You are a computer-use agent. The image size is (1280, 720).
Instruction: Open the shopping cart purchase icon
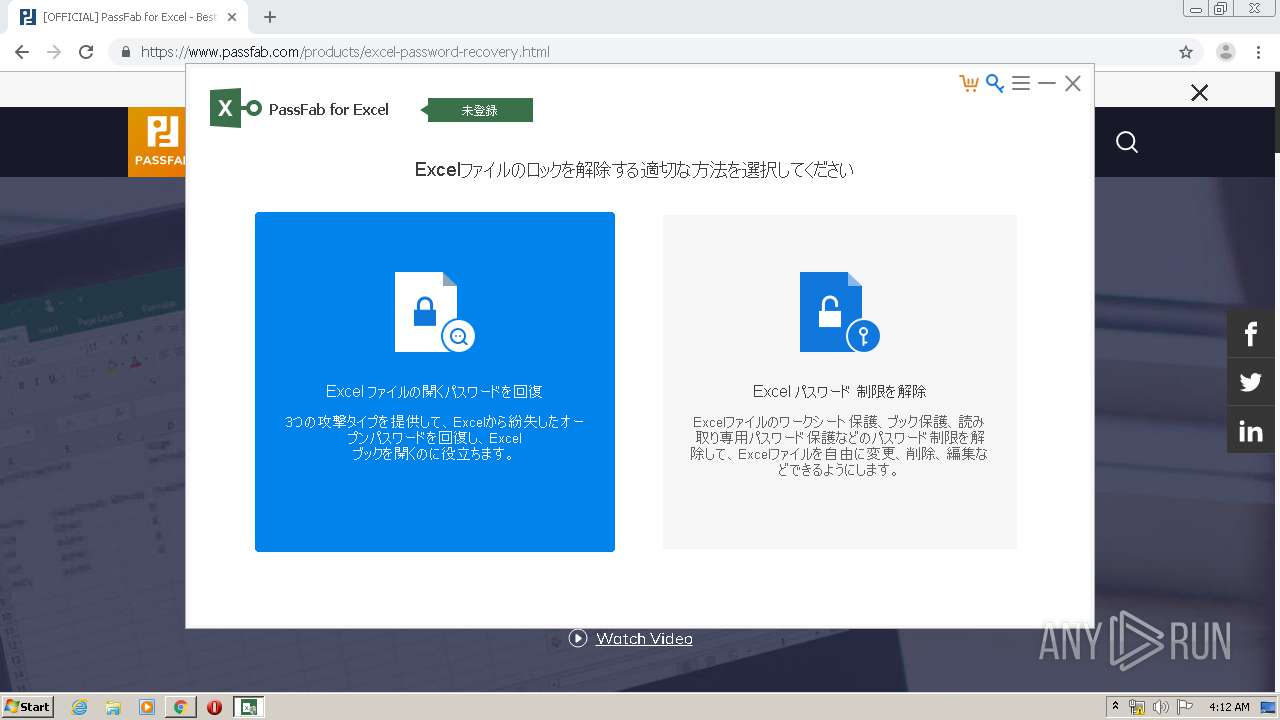(x=968, y=83)
